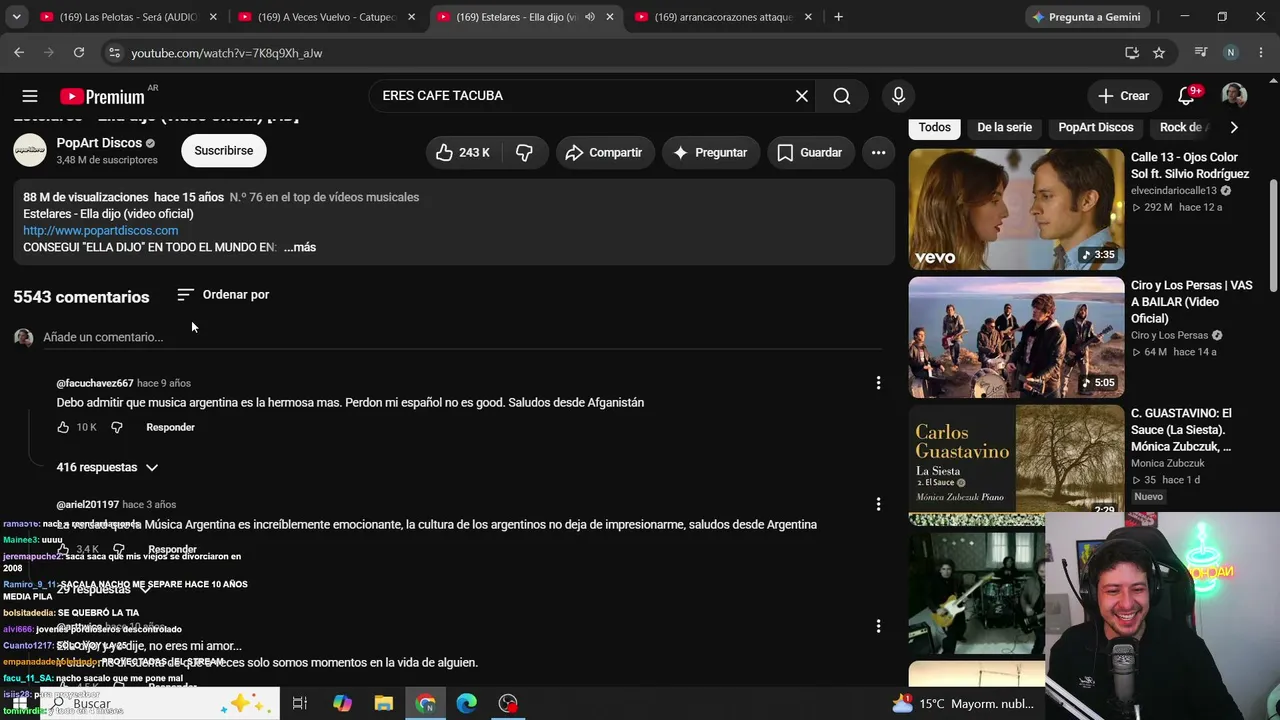Image resolution: width=1280 pixels, height=720 pixels.
Task: Switch to Las Pelotas - Será tab
Action: pos(128,17)
